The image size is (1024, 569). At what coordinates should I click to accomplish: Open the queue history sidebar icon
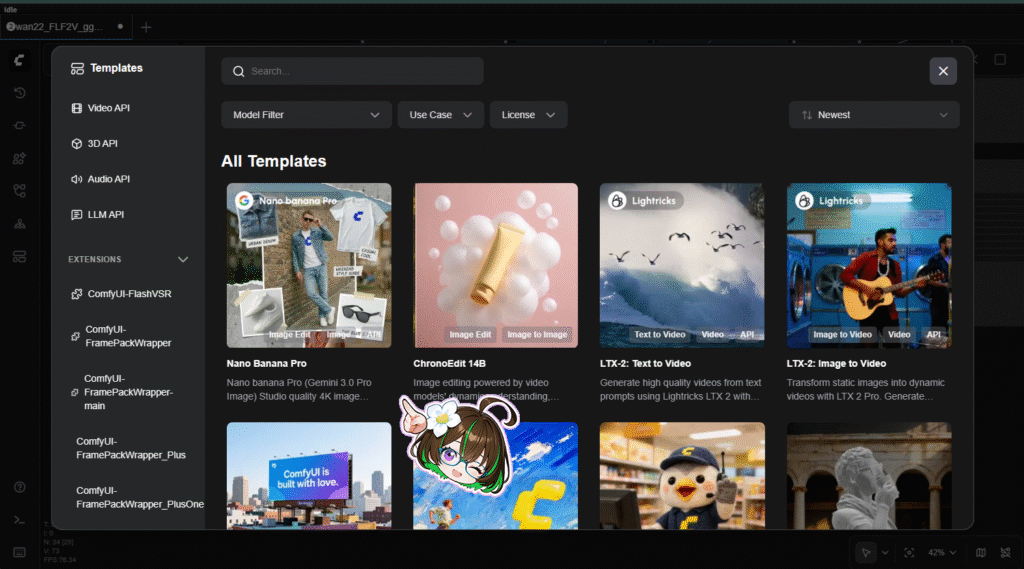pyautogui.click(x=19, y=93)
